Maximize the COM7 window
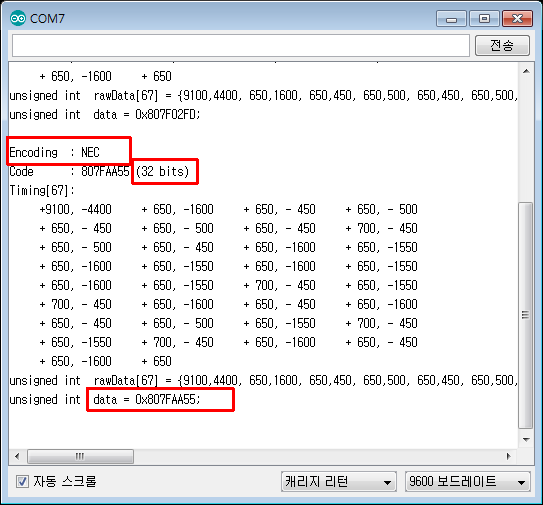Screen dimensions: 543x505 tap(484, 19)
